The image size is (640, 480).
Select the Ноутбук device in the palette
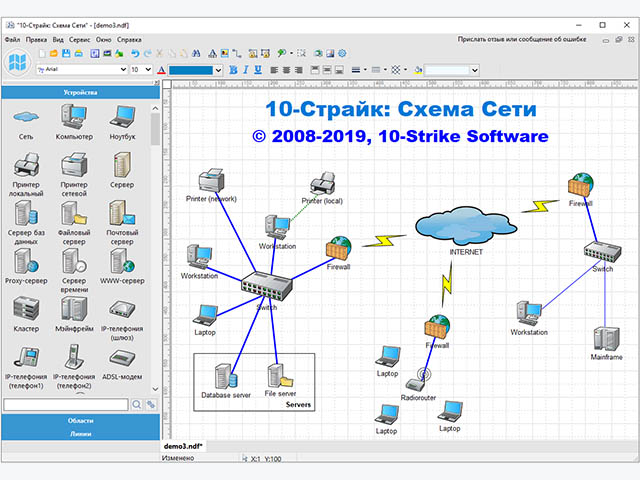(x=122, y=120)
